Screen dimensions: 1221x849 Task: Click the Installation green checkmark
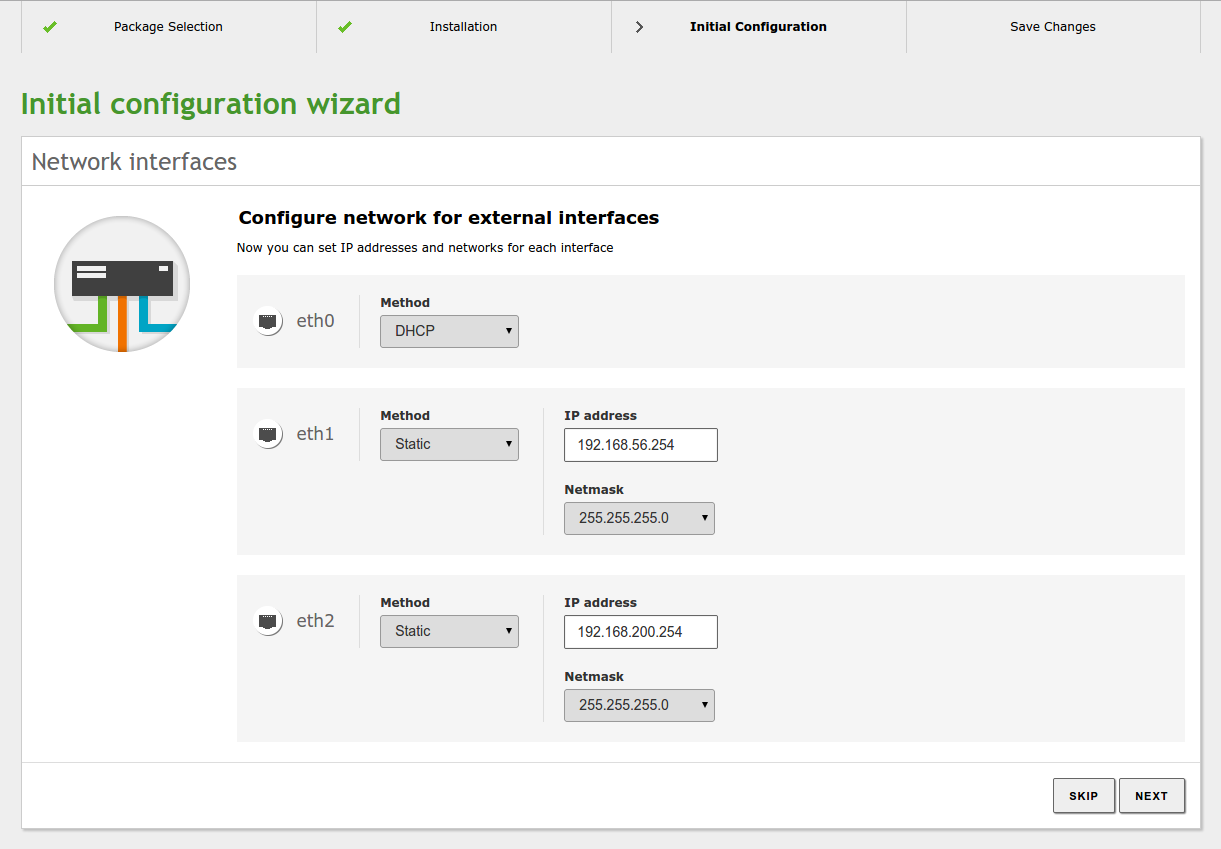pyautogui.click(x=345, y=27)
